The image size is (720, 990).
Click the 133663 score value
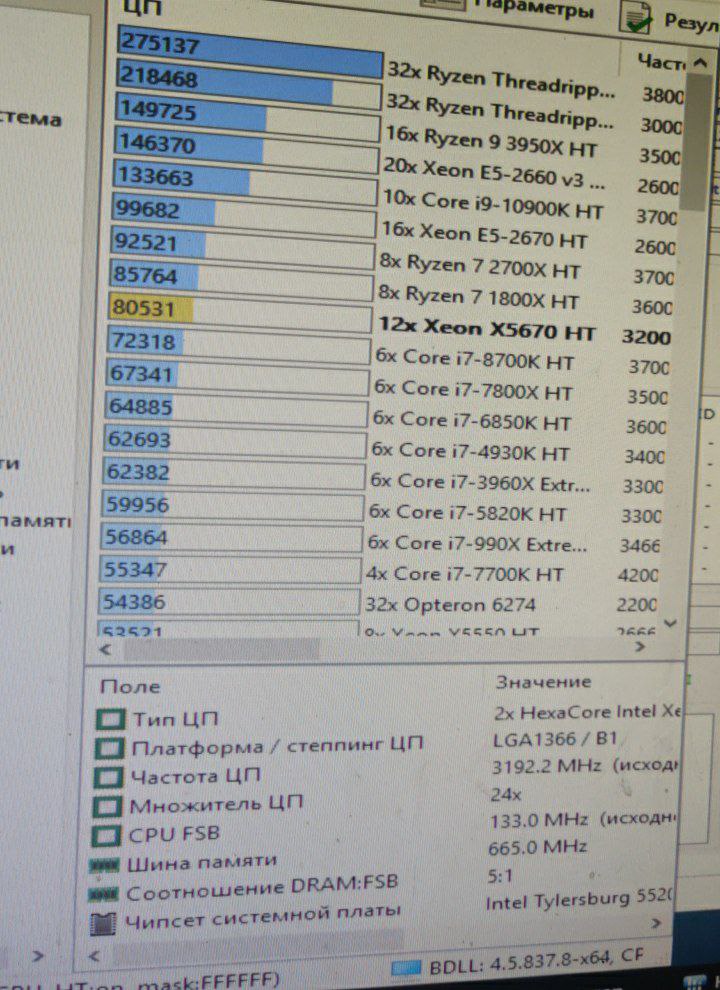coord(155,176)
